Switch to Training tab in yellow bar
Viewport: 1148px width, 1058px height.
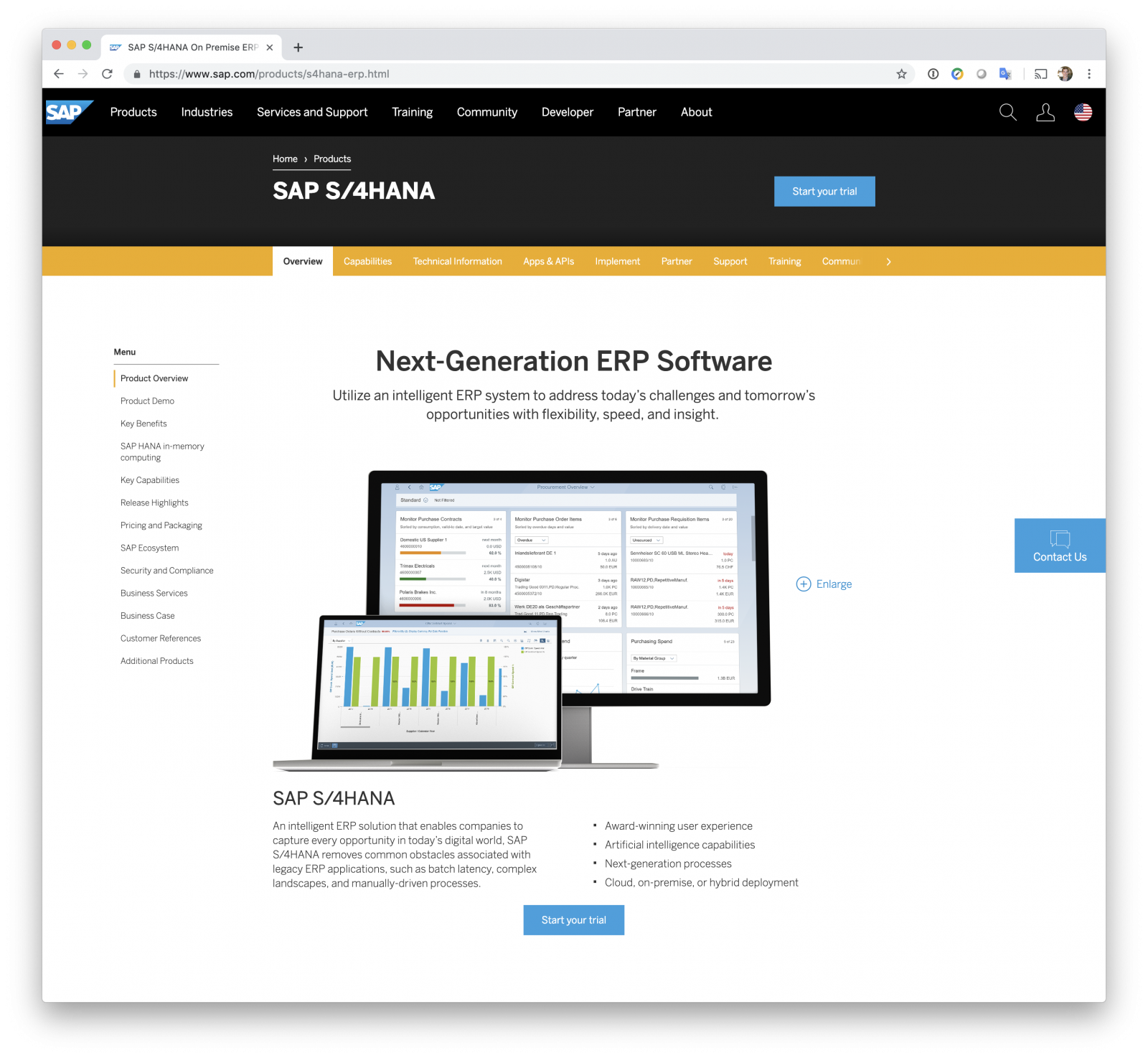click(785, 261)
